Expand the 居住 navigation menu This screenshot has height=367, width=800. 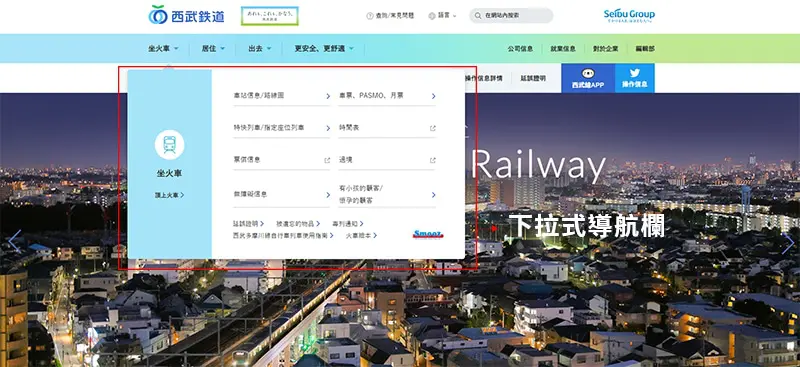pyautogui.click(x=213, y=48)
